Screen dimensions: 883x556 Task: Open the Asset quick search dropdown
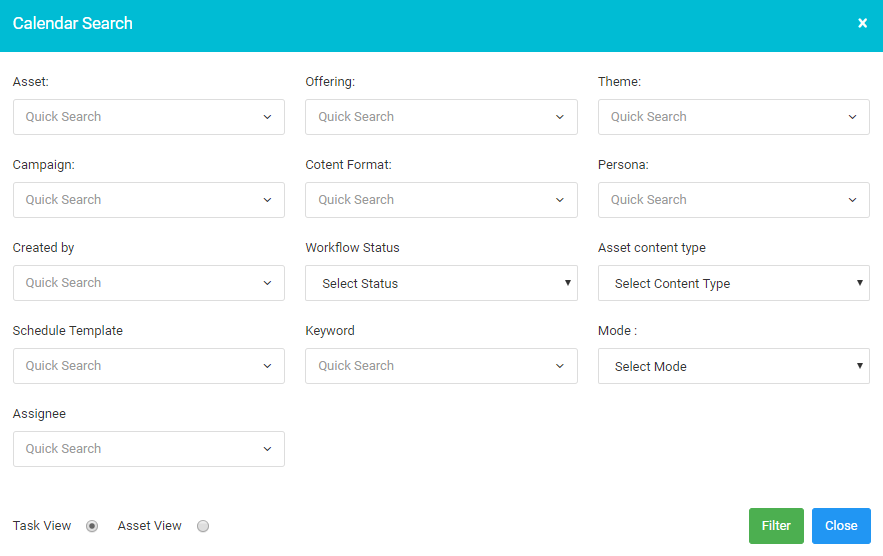point(149,117)
